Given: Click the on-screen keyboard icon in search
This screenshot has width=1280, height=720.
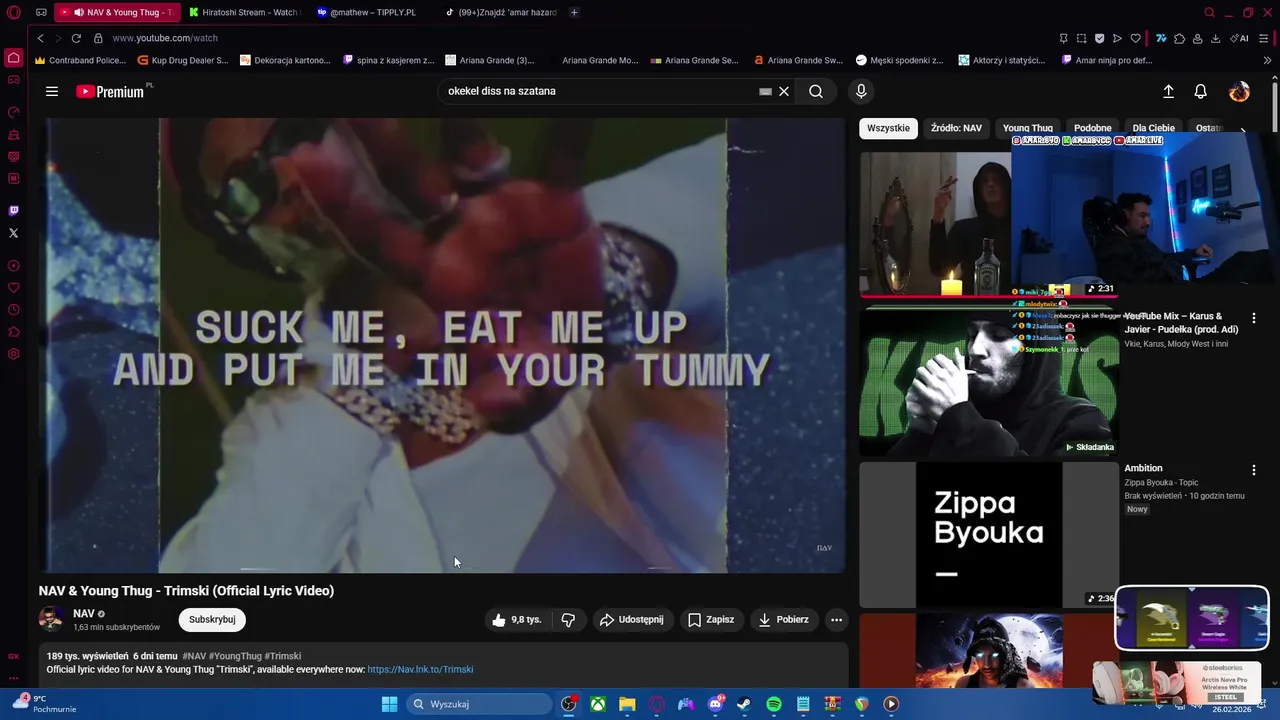Looking at the screenshot, I should coord(765,91).
